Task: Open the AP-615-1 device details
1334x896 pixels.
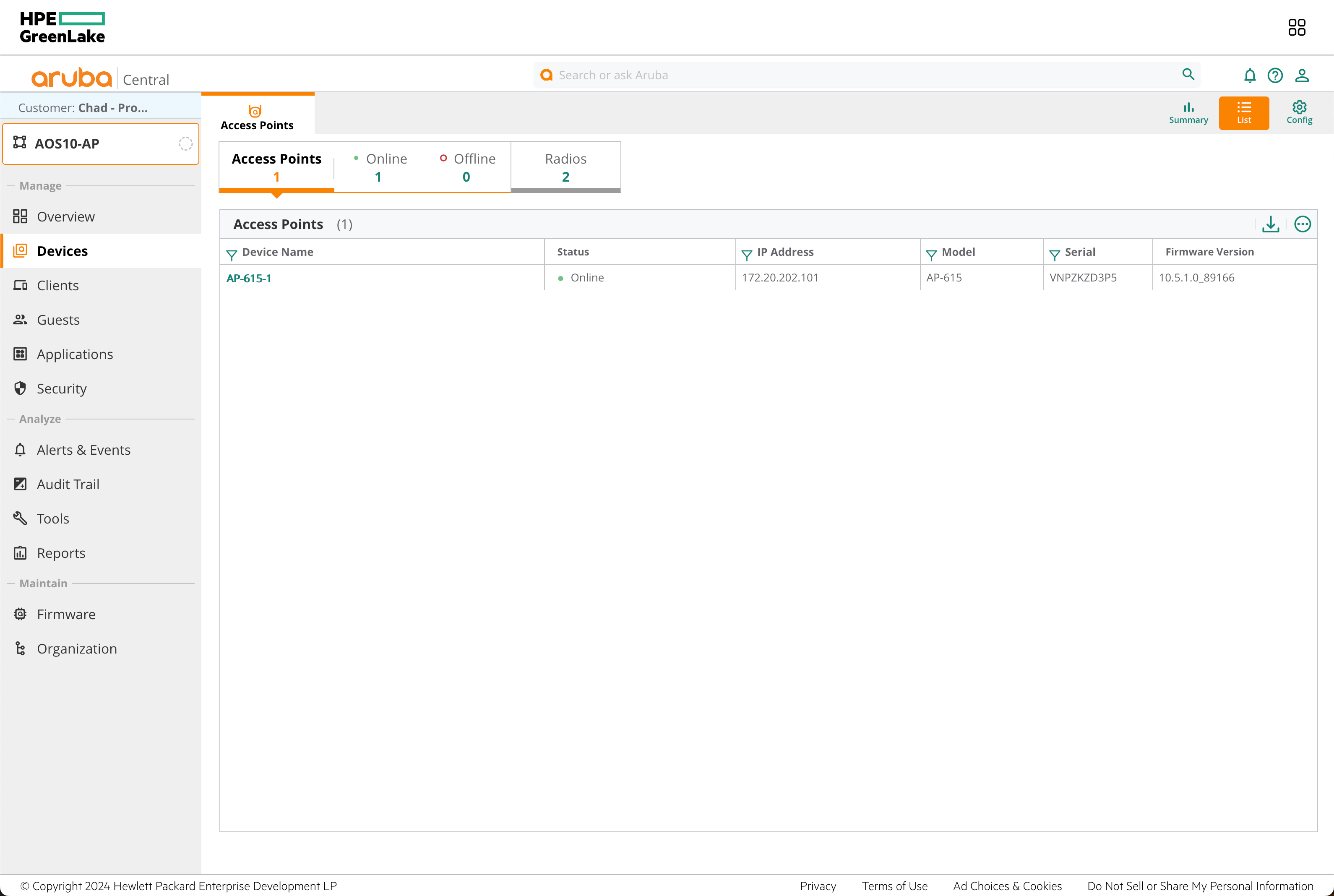Action: (248, 278)
